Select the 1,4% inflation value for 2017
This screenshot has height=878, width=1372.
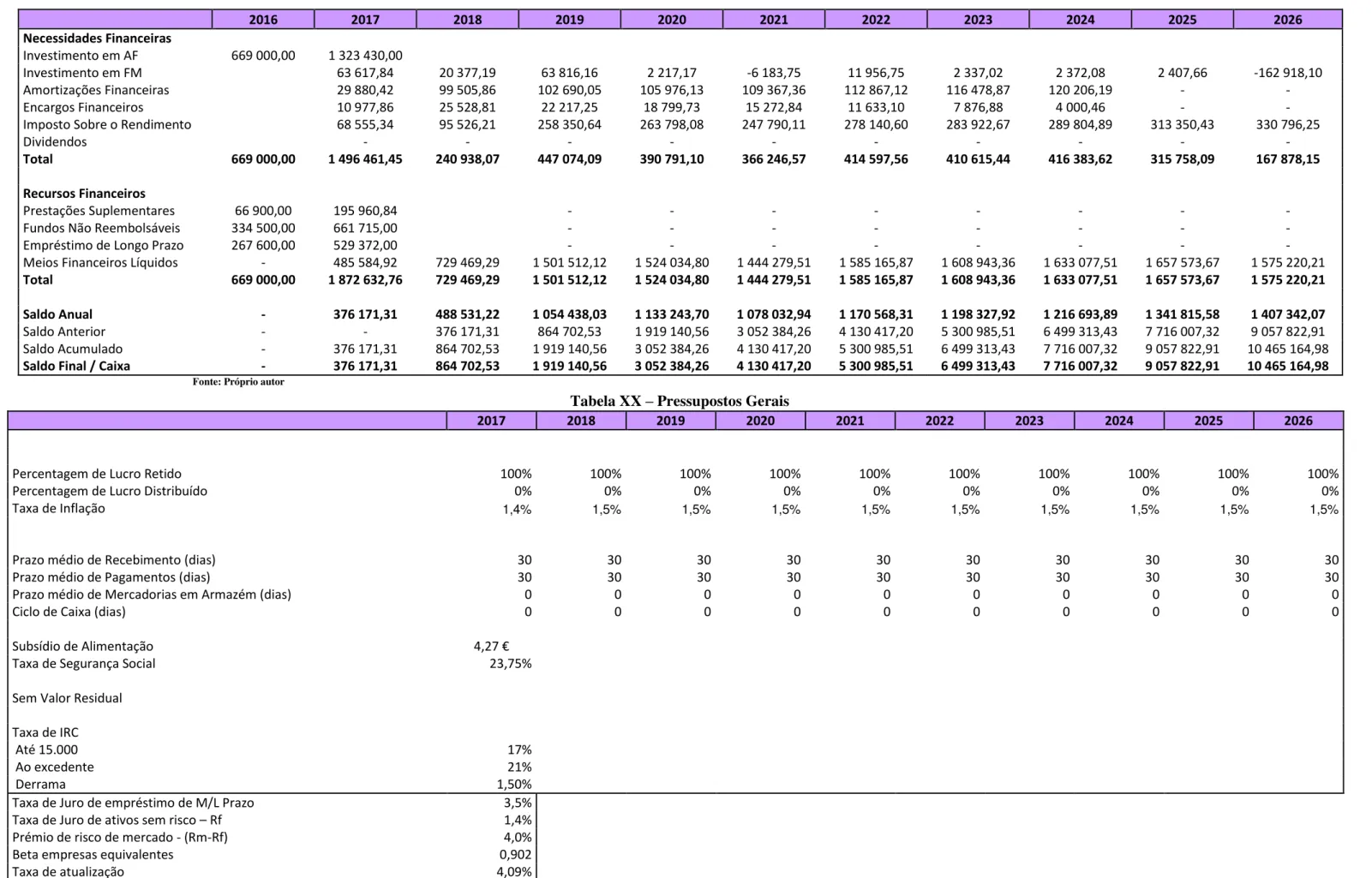[x=517, y=509]
